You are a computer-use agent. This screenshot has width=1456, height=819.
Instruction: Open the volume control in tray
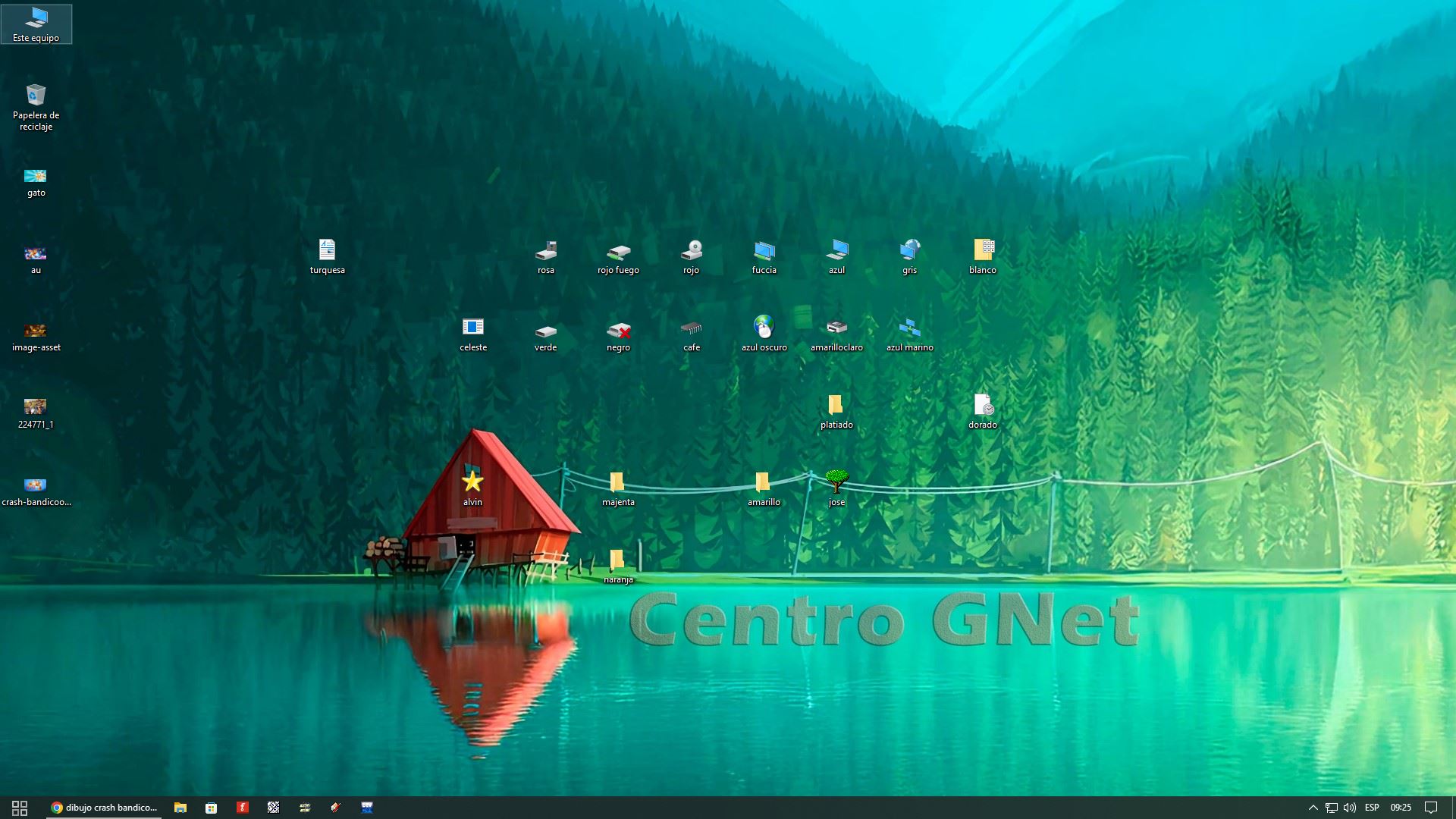pos(1349,808)
